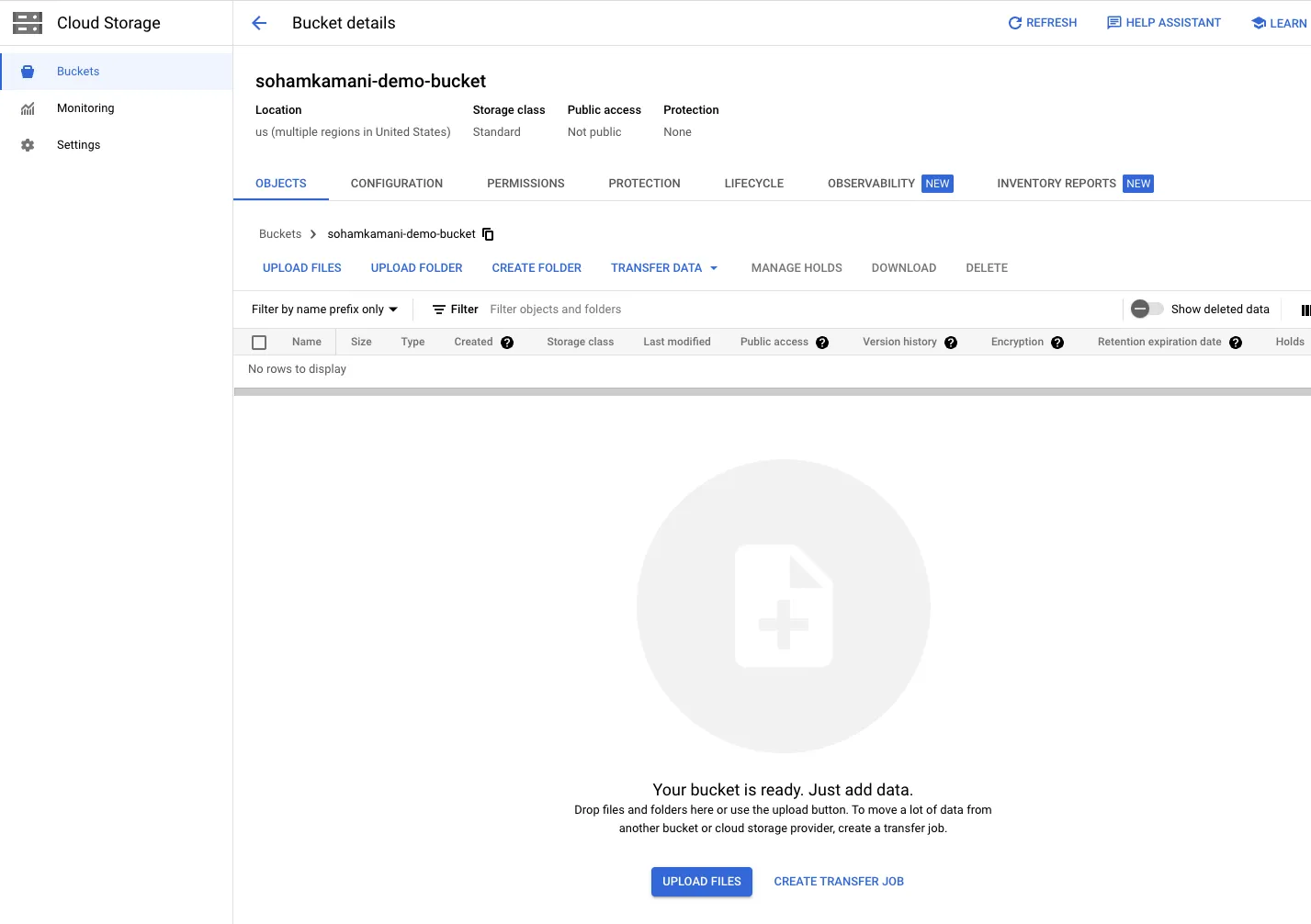Click the Create Transfer Job link
Image resolution: width=1311 pixels, height=924 pixels.
[x=838, y=882]
